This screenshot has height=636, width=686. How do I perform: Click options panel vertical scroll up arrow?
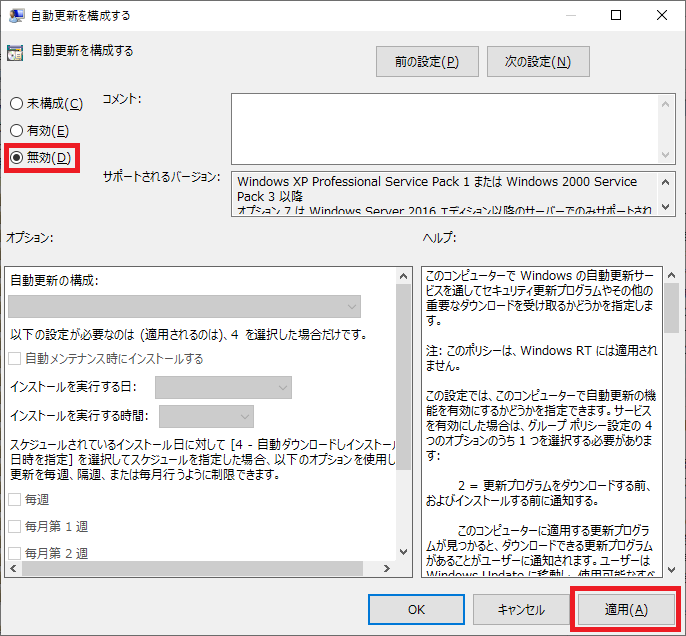pos(403,276)
